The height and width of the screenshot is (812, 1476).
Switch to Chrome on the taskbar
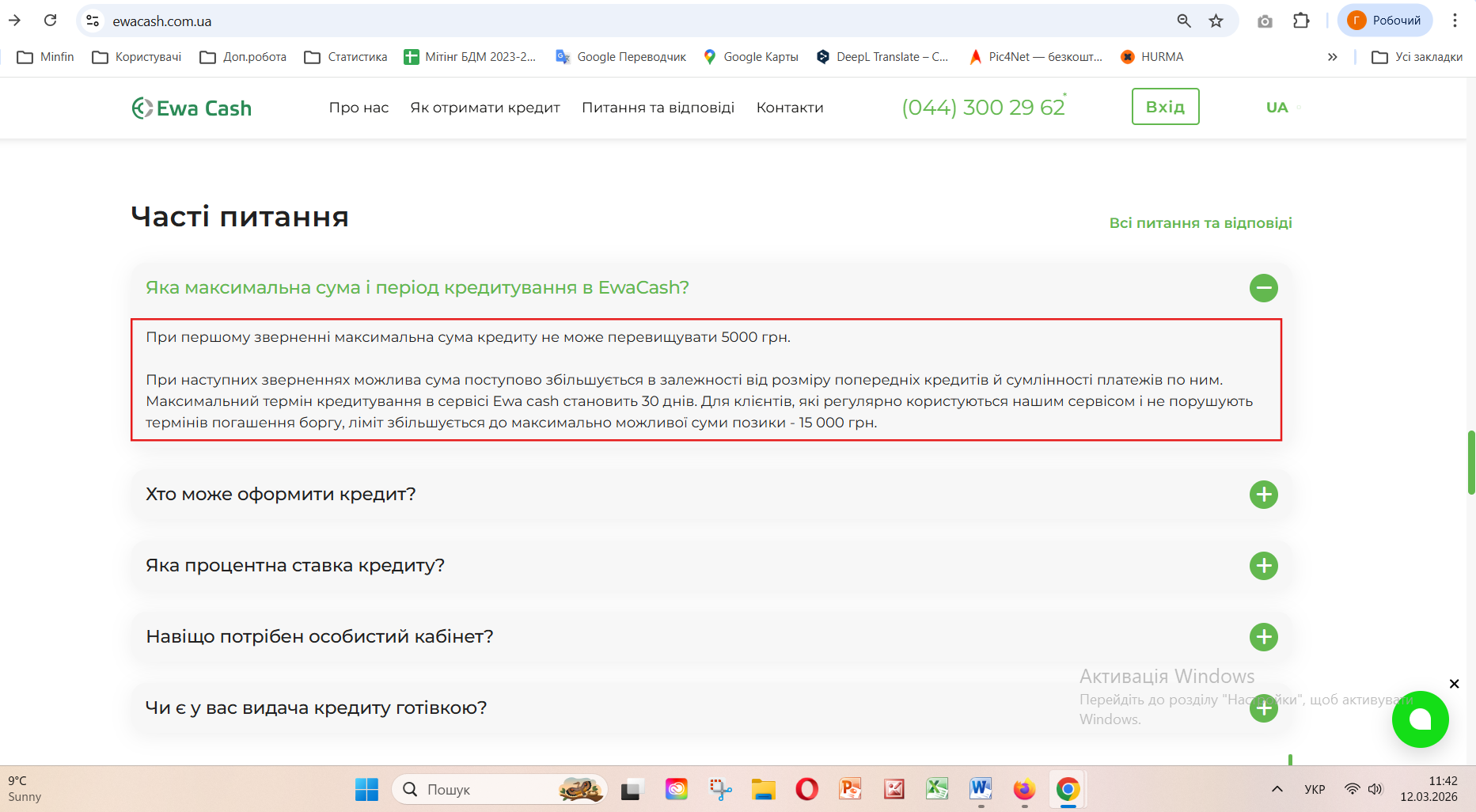(x=1068, y=789)
